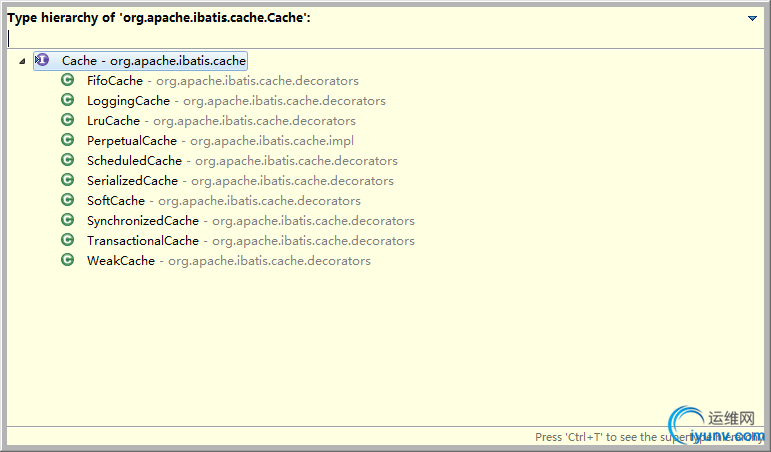
Task: Select the PerpetualCache entry label
Action: 132,141
